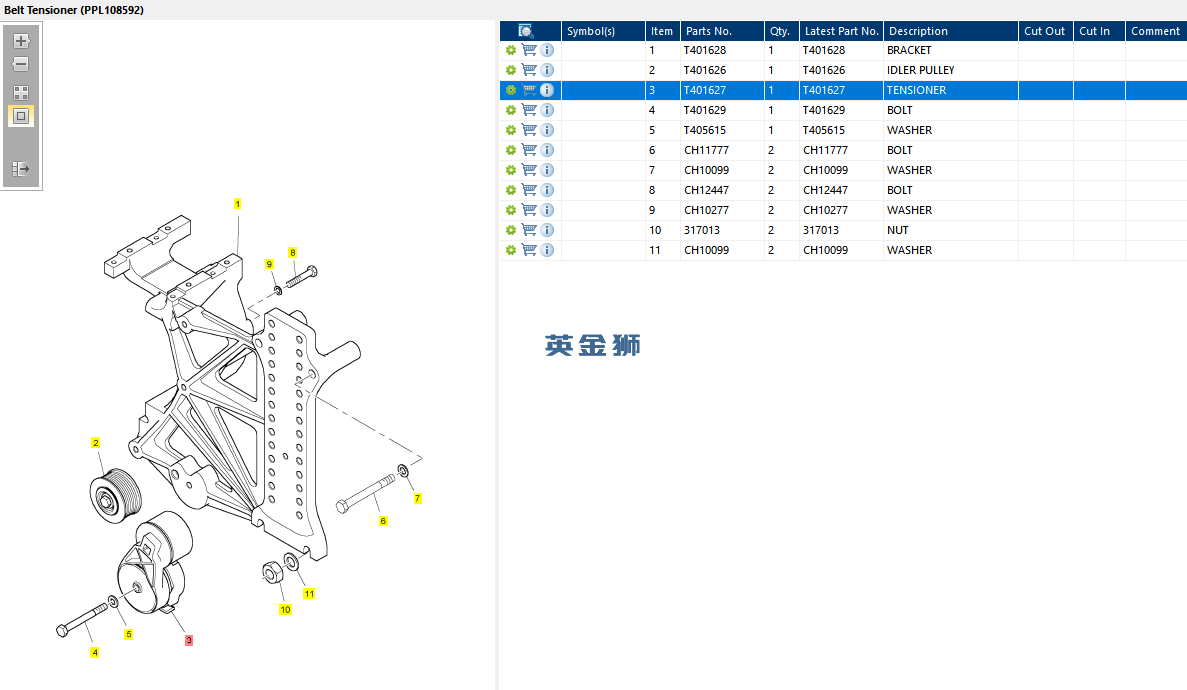
Task: Click parts number T405615
Action: 705,130
